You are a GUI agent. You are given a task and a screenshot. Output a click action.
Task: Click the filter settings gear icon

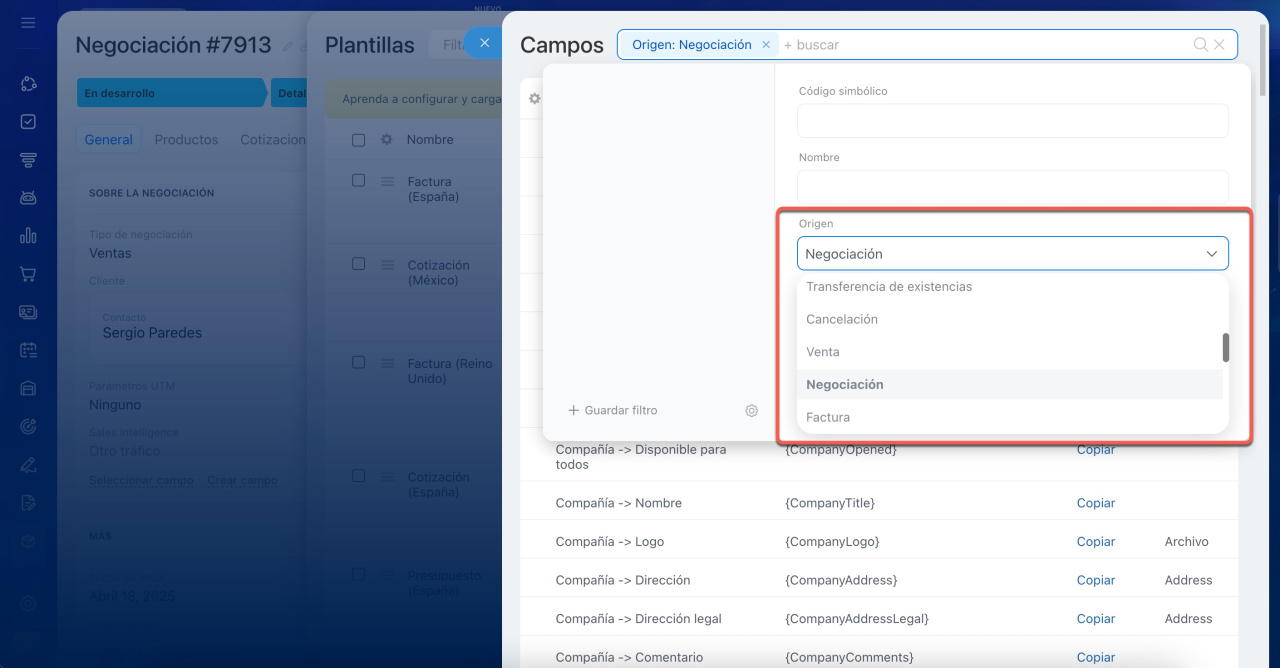751,411
